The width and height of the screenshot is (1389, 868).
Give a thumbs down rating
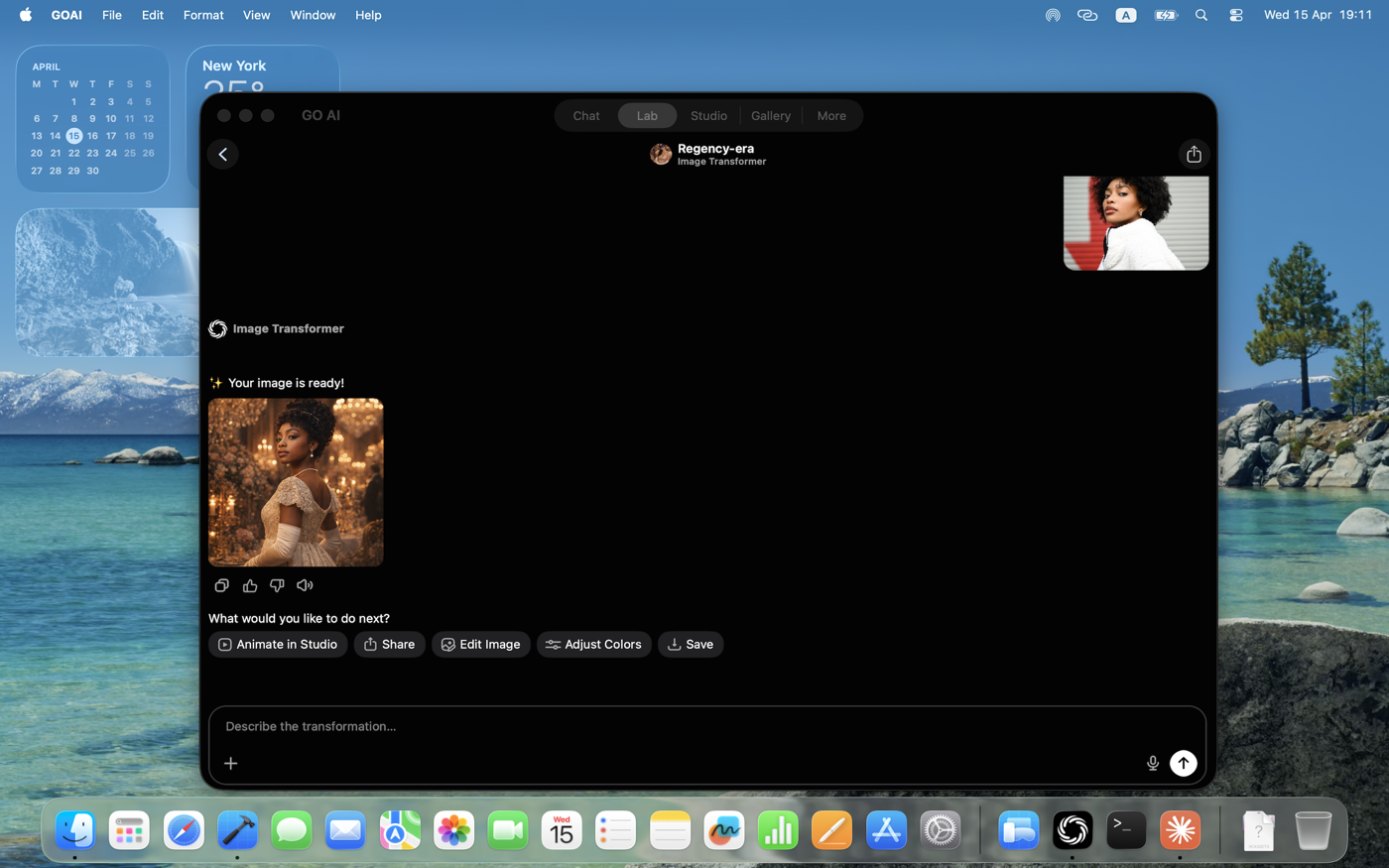point(277,584)
